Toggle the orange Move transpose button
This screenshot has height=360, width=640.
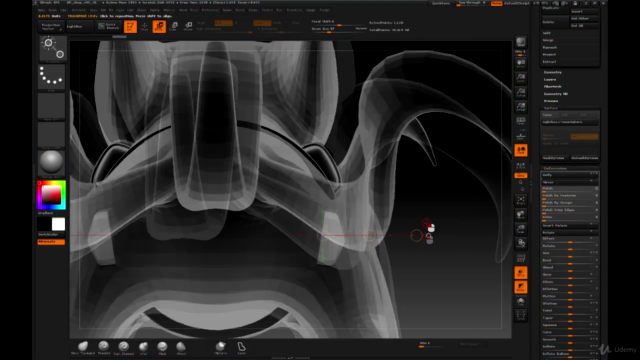tap(159, 27)
